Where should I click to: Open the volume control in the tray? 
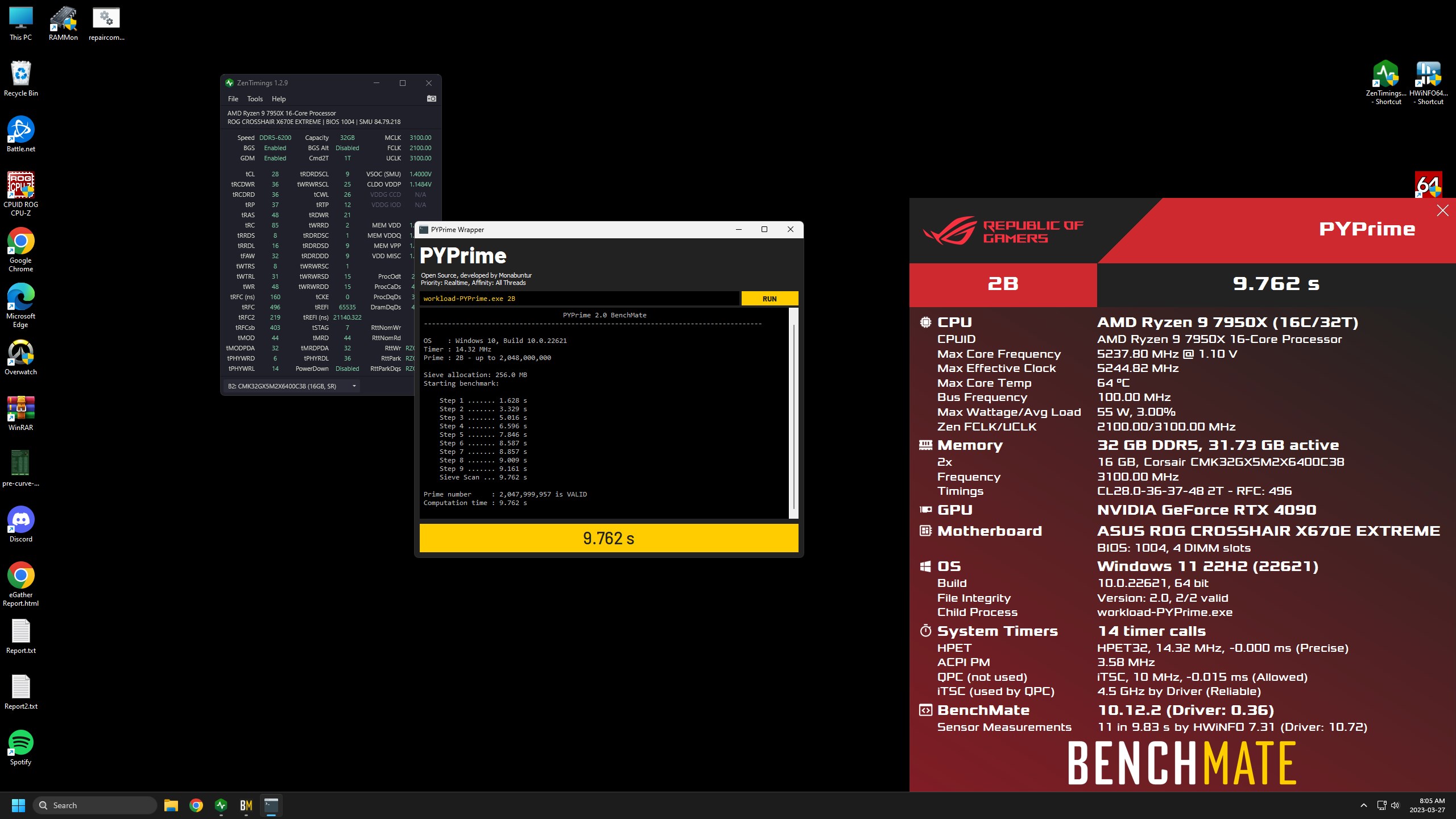point(1395,805)
